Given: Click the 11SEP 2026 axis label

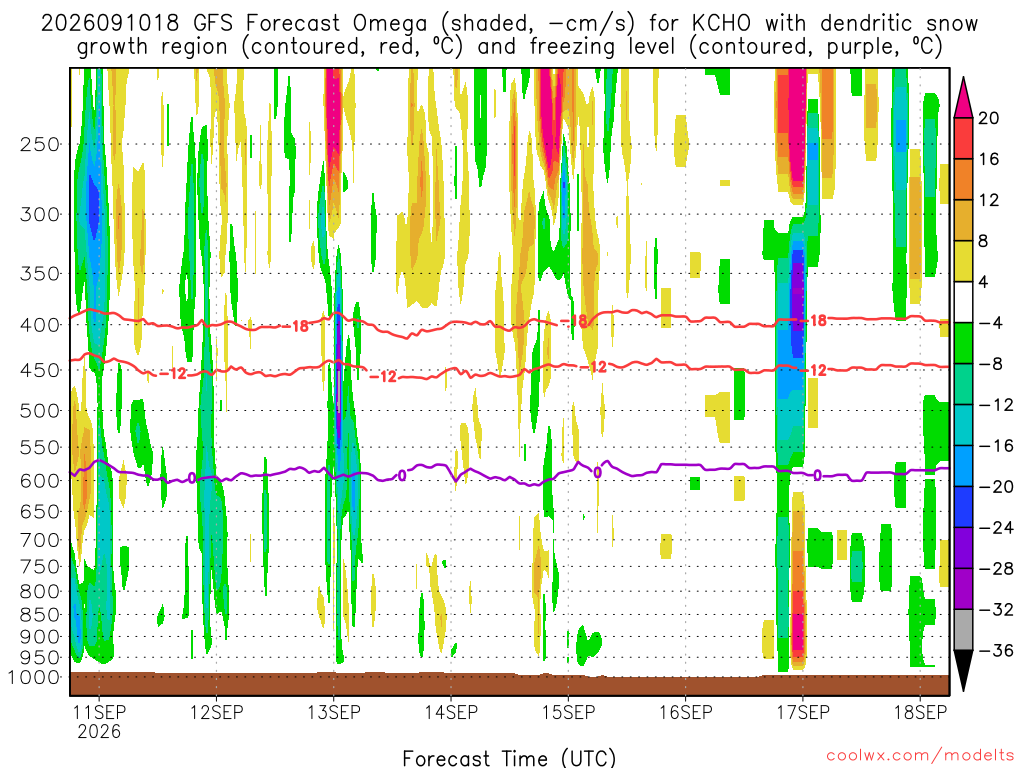Looking at the screenshot, I should (x=99, y=722).
